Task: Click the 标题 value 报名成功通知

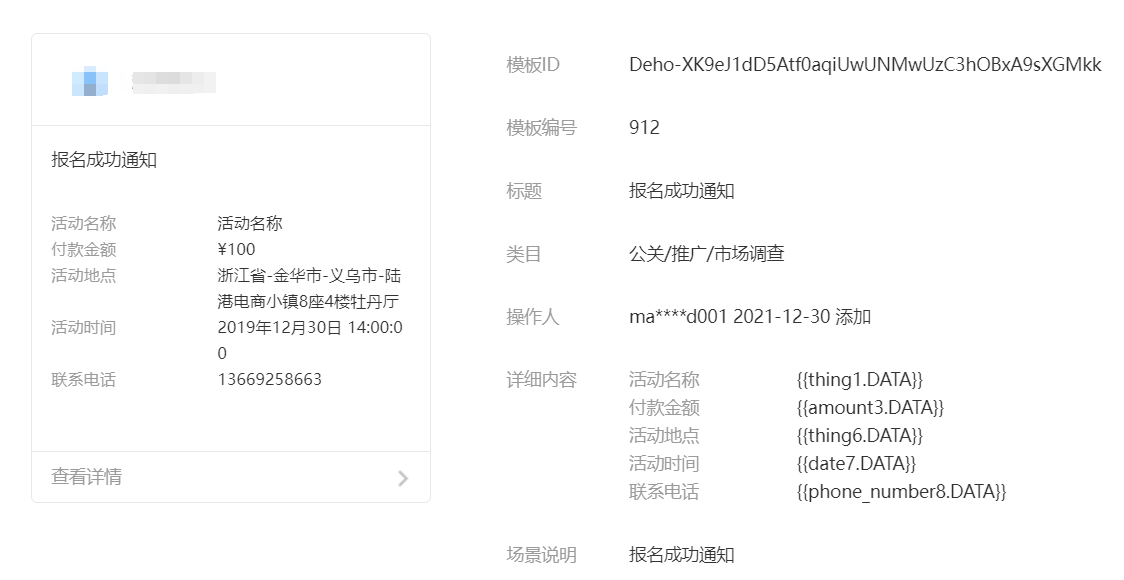Action: click(682, 191)
